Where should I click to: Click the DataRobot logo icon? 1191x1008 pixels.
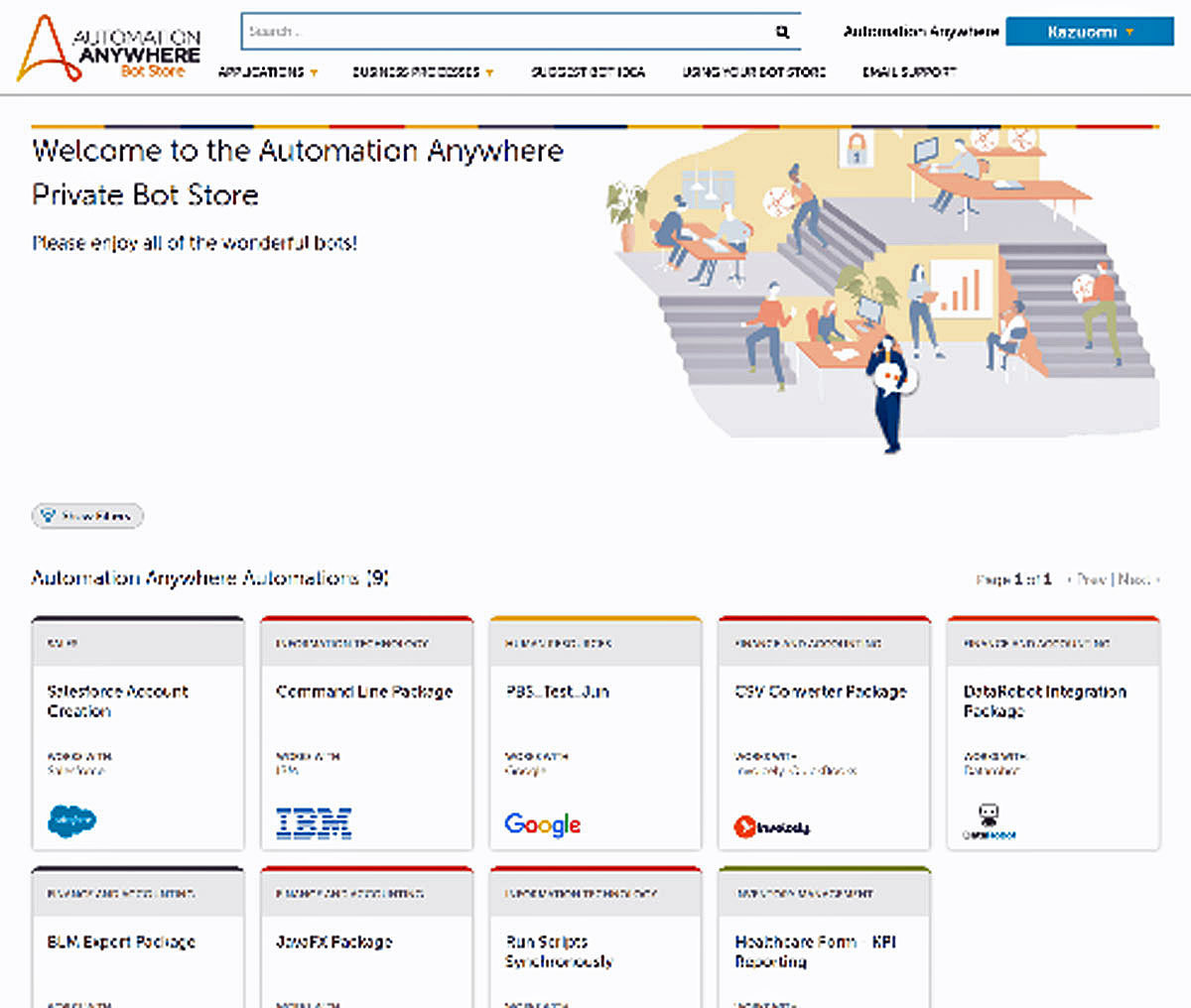coord(989,821)
